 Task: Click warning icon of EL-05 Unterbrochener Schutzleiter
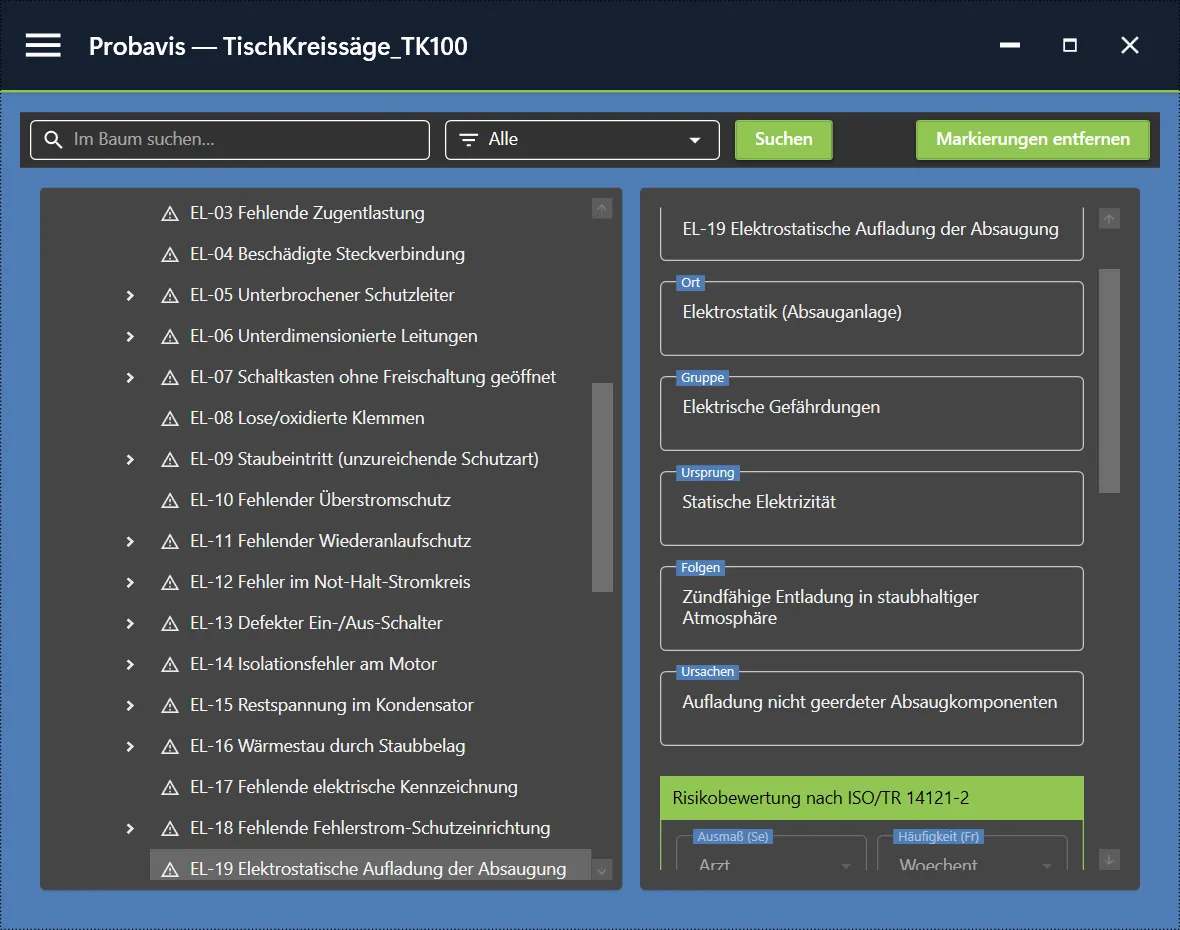tap(170, 296)
